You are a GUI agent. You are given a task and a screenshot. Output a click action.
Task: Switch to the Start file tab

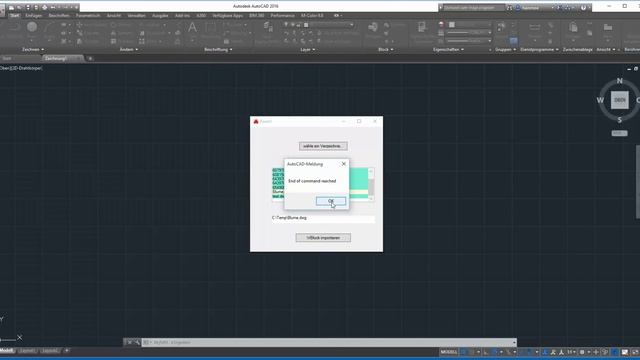(7, 58)
